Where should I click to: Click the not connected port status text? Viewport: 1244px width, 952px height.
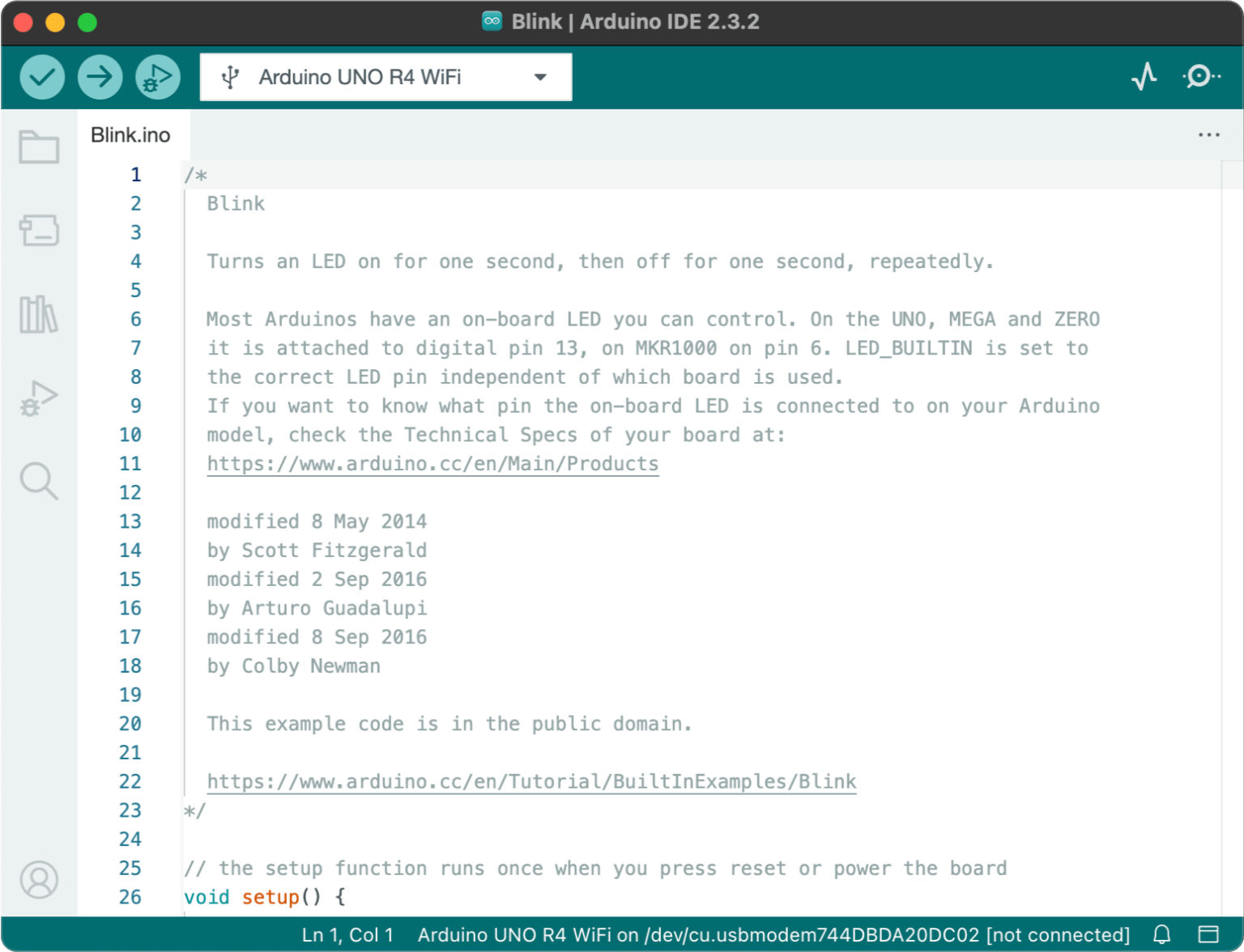[1059, 934]
